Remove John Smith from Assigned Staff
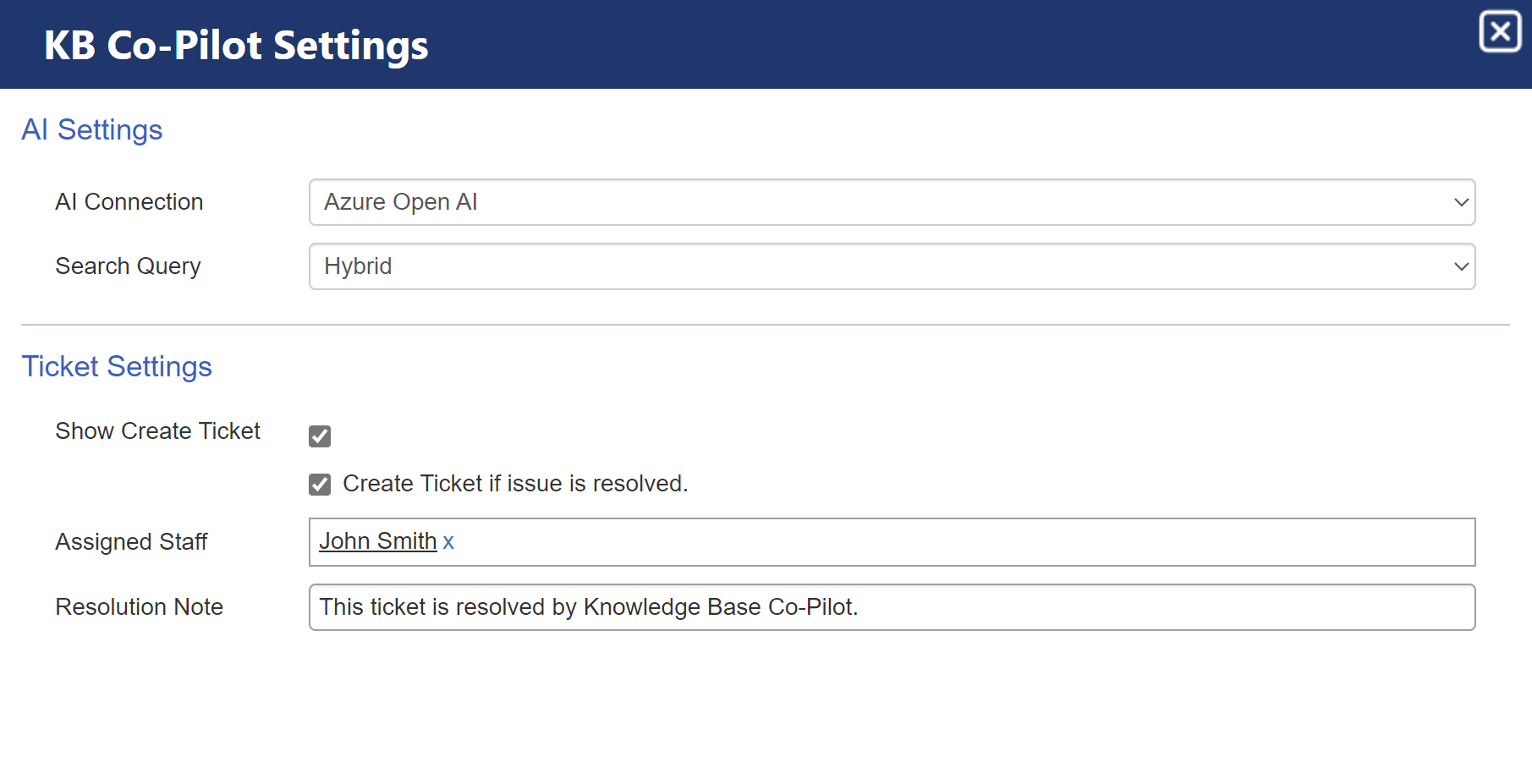 point(448,542)
